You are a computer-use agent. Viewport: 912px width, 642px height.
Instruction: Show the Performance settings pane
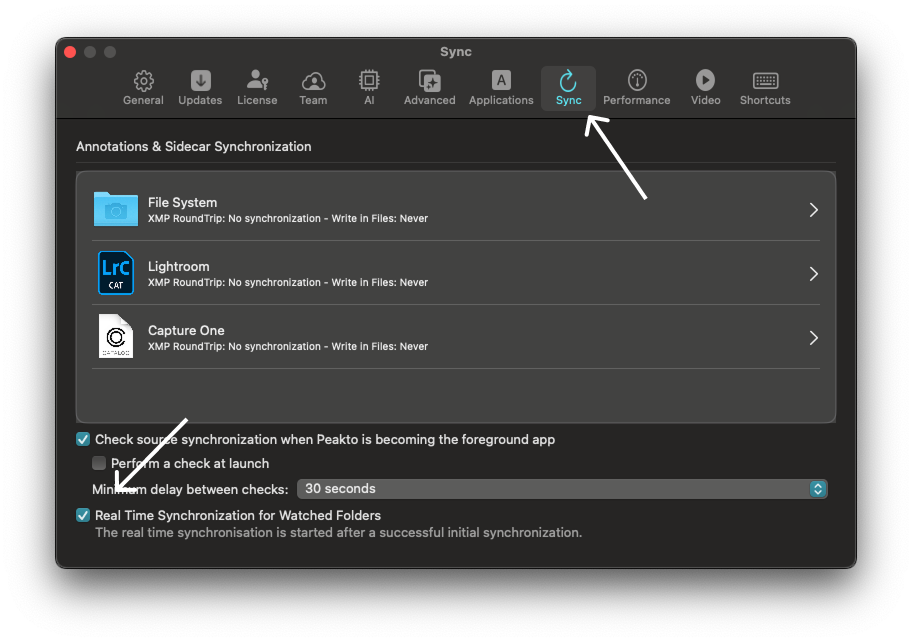[636, 88]
